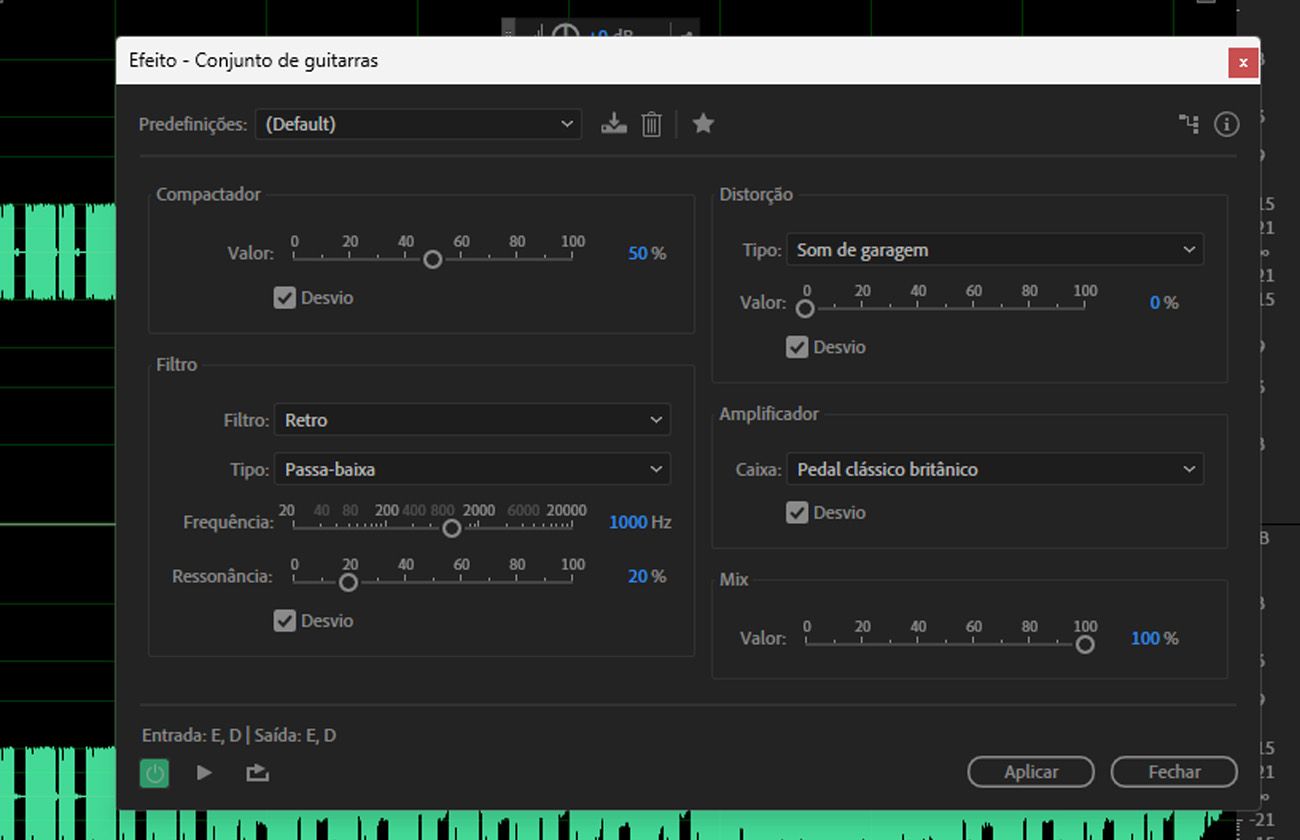Save the current settings as a preset

[x=614, y=124]
